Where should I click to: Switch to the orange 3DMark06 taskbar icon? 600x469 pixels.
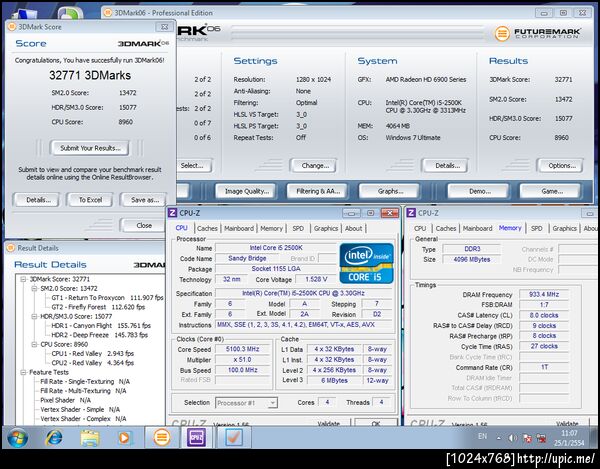point(161,437)
